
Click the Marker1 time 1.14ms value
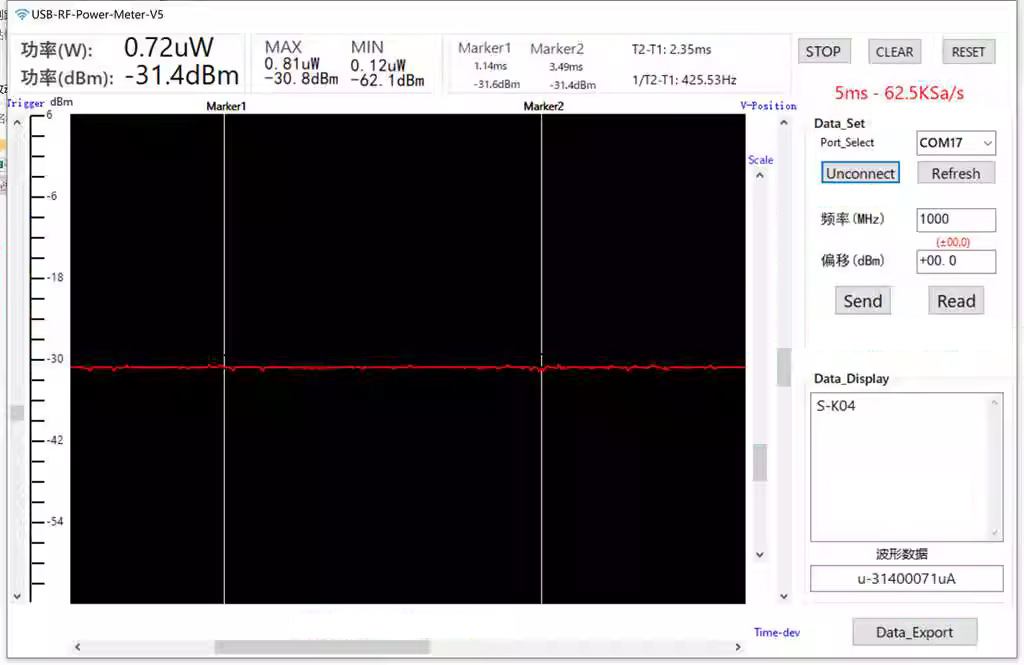490,66
